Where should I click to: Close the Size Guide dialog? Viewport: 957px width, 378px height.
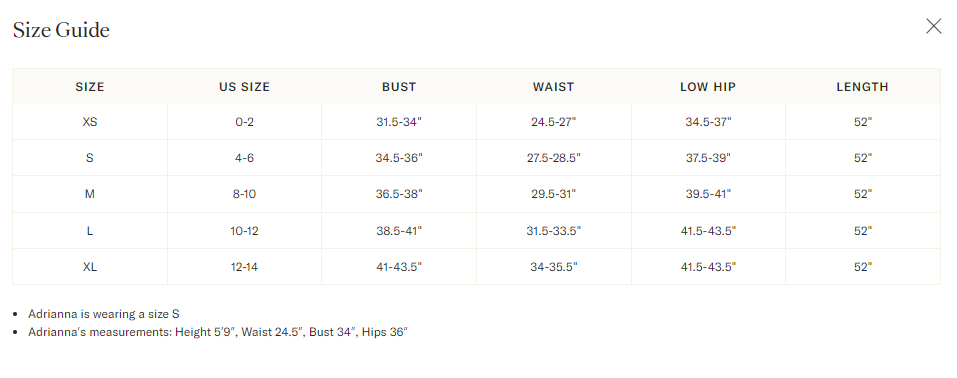[x=933, y=26]
